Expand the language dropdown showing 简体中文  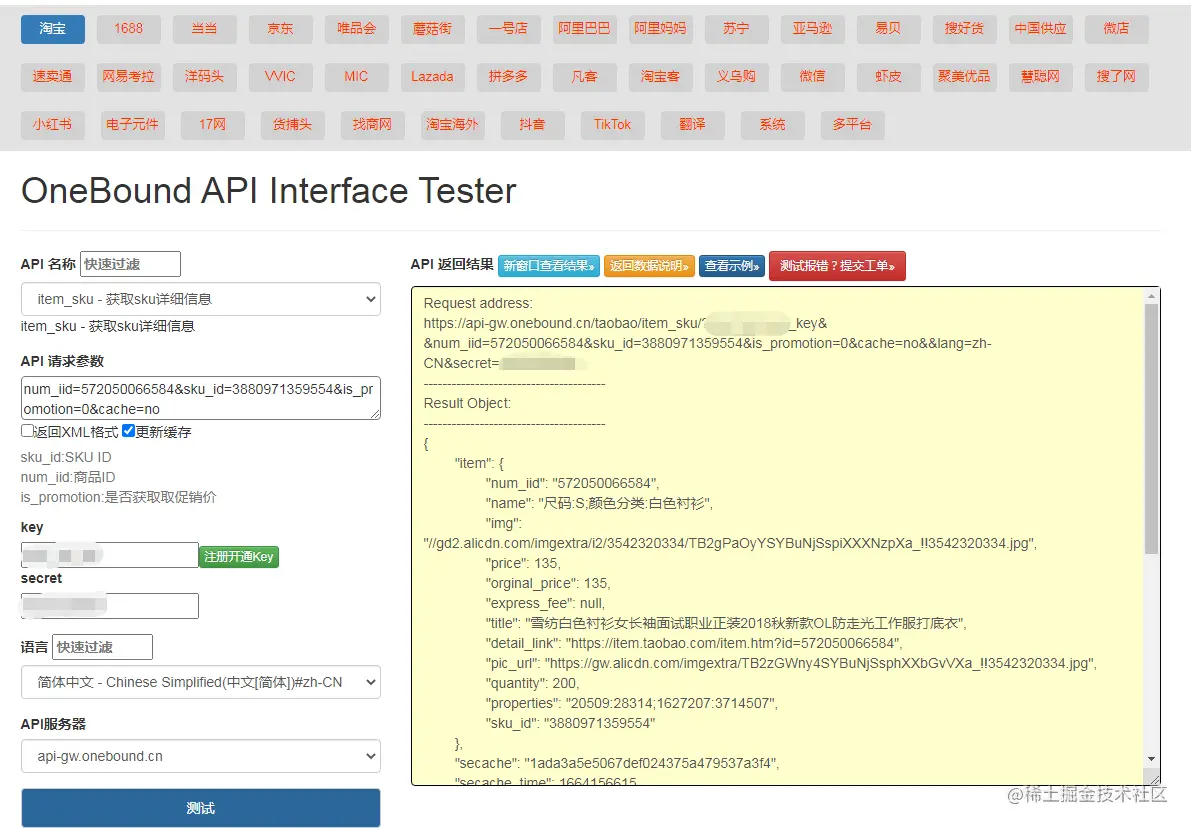[200, 682]
